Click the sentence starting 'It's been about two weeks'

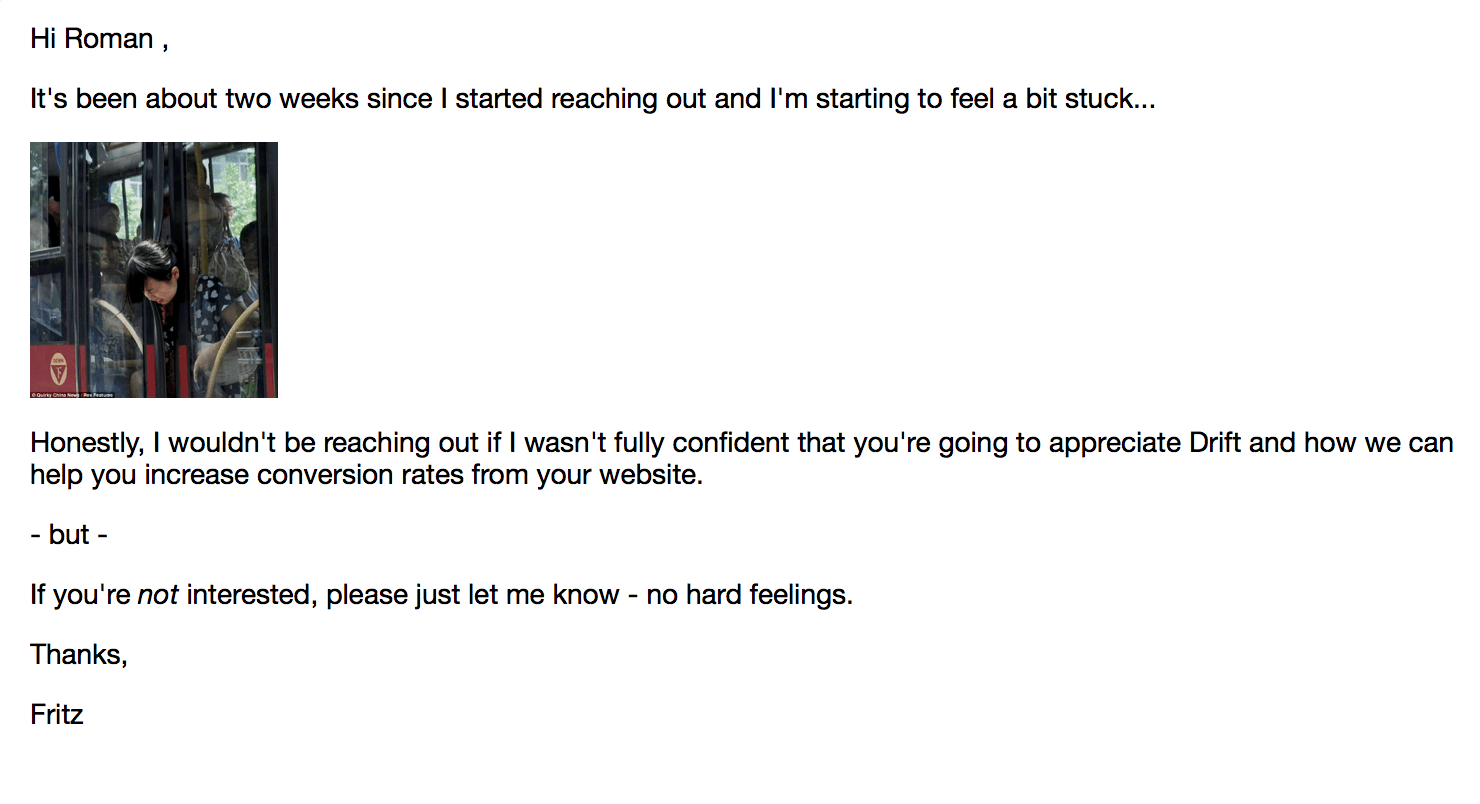click(593, 99)
